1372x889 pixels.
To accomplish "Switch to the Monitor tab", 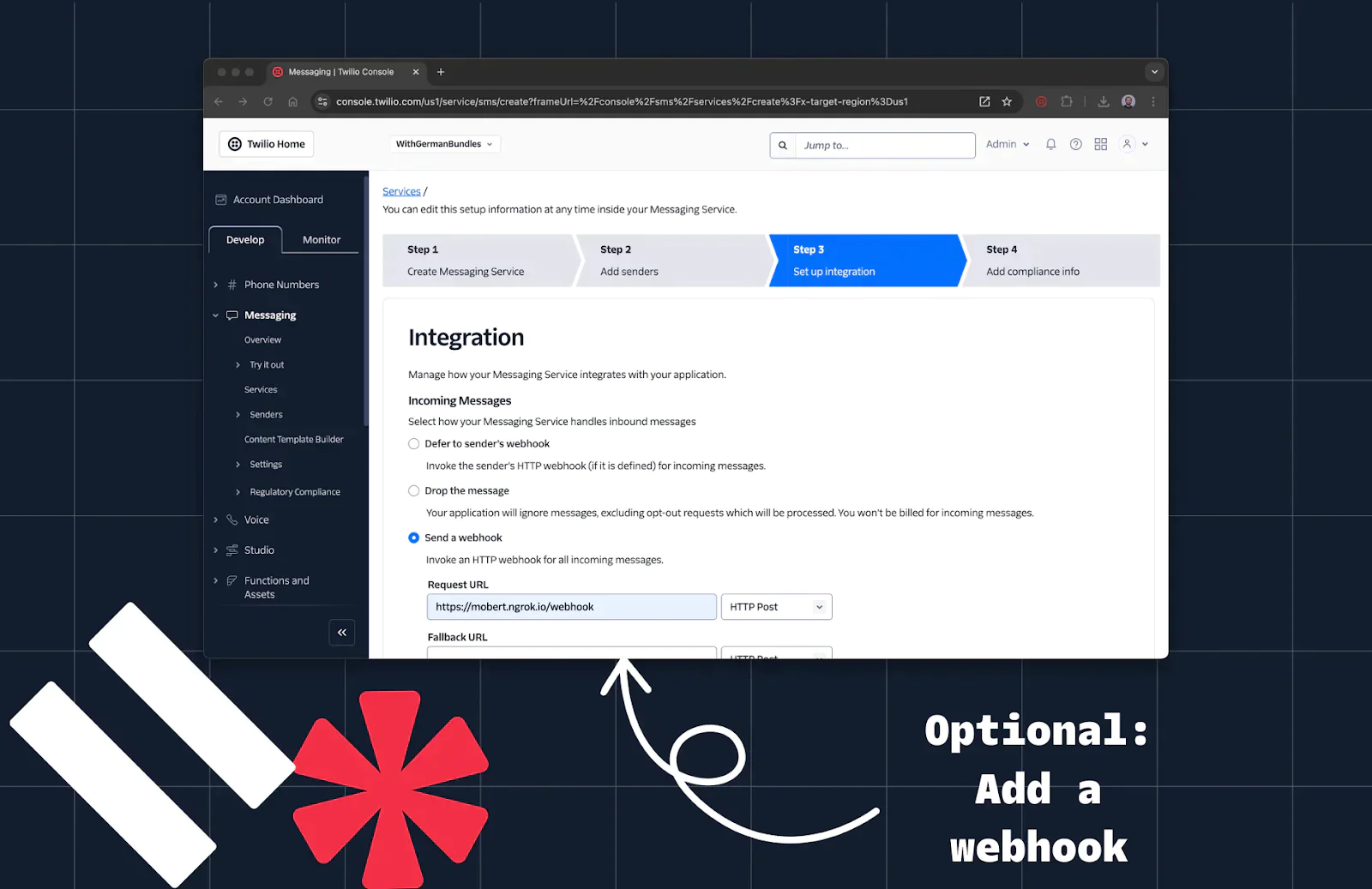I will click(x=322, y=240).
